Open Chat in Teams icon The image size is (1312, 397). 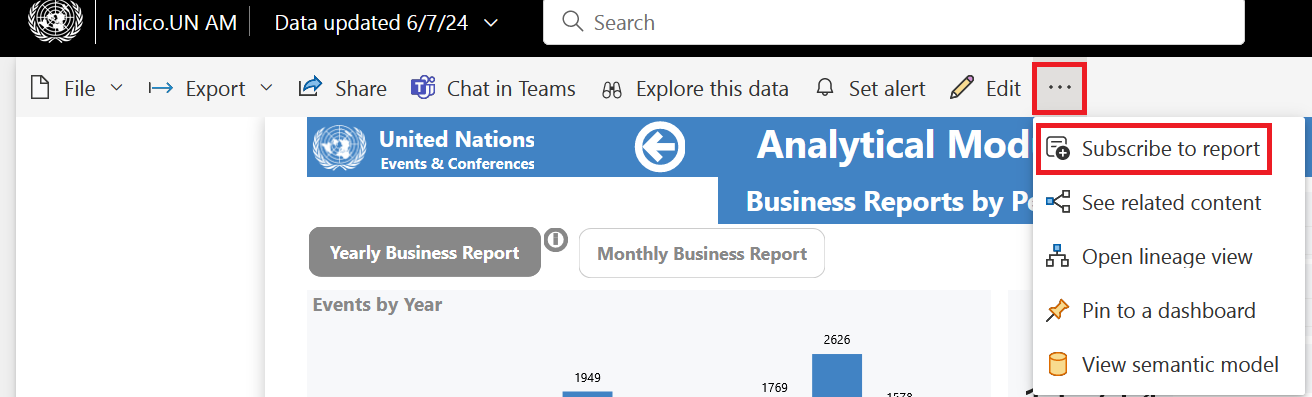point(423,88)
